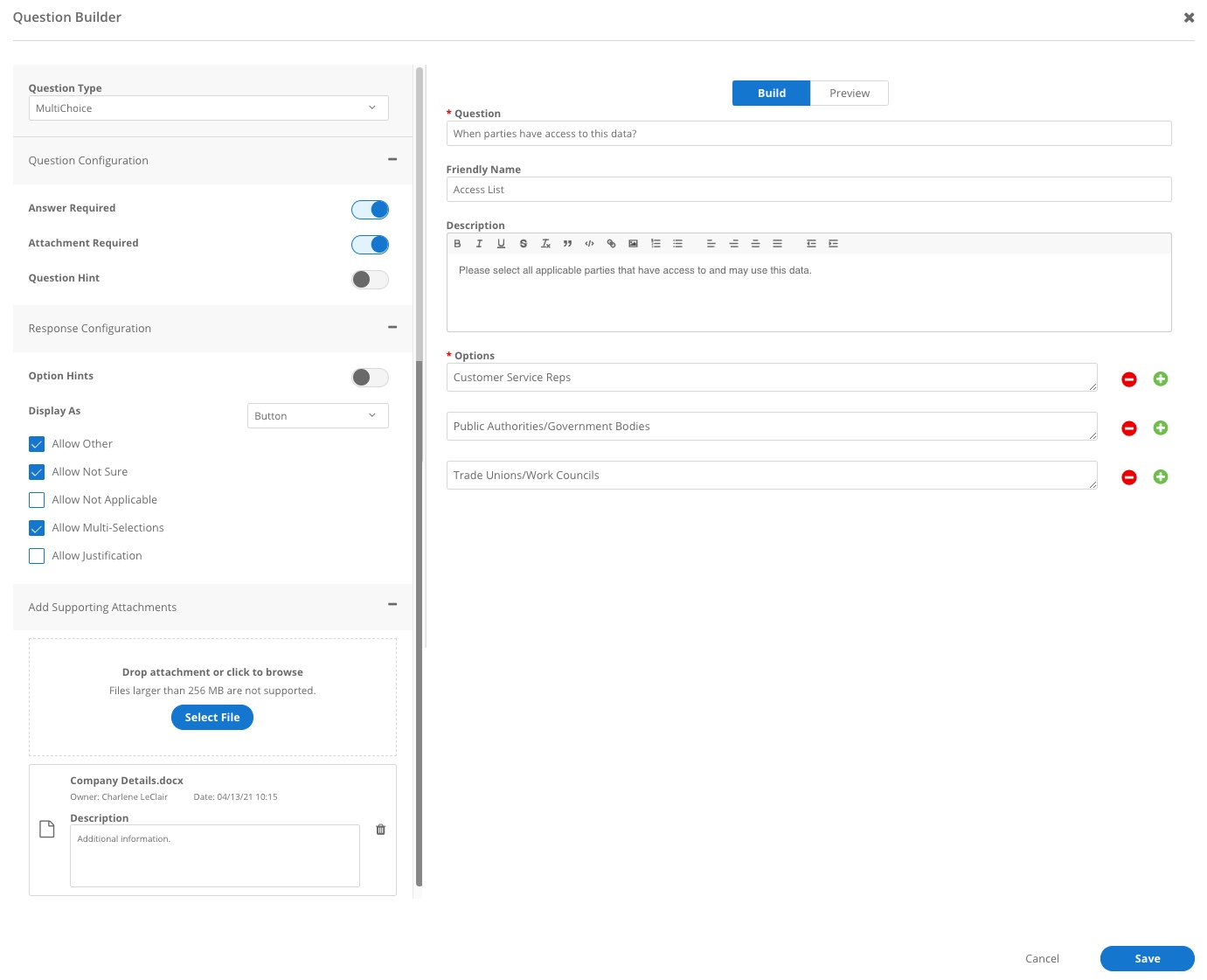Image resolution: width=1207 pixels, height=980 pixels.
Task: Collapse the Response Configuration section
Action: click(x=392, y=328)
